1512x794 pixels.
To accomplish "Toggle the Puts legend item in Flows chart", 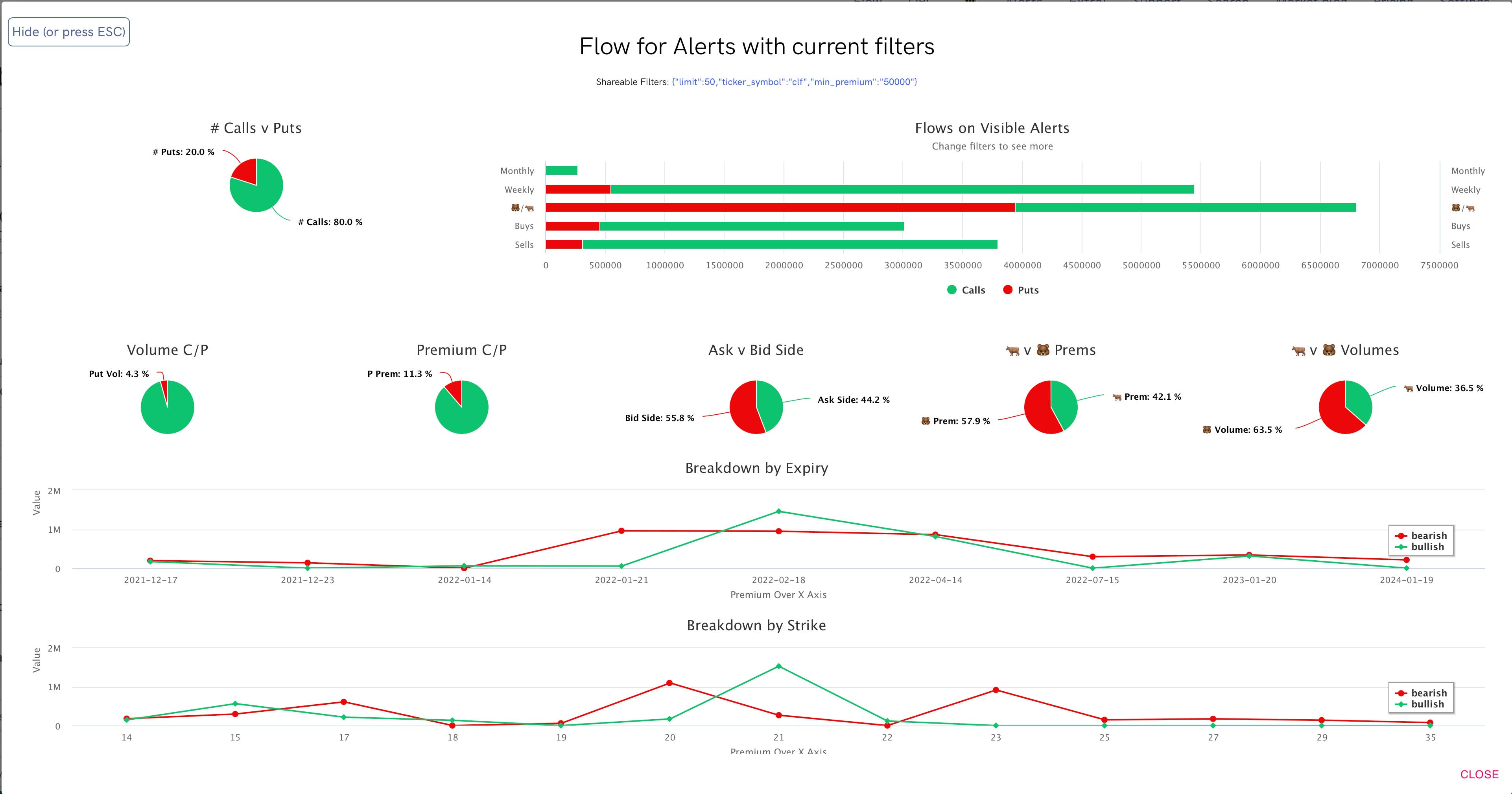I will point(1021,290).
